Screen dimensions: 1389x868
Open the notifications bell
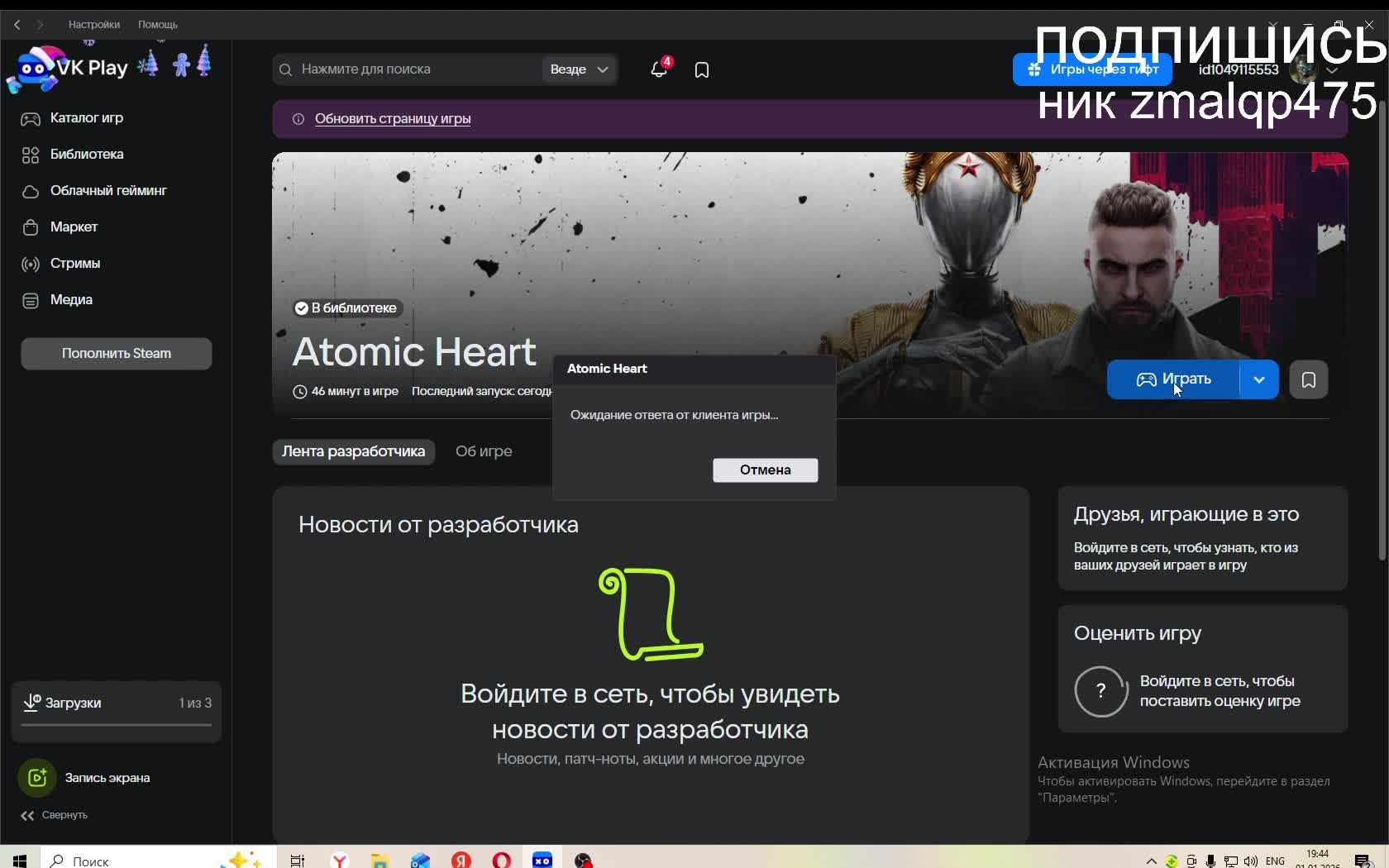[x=659, y=69]
